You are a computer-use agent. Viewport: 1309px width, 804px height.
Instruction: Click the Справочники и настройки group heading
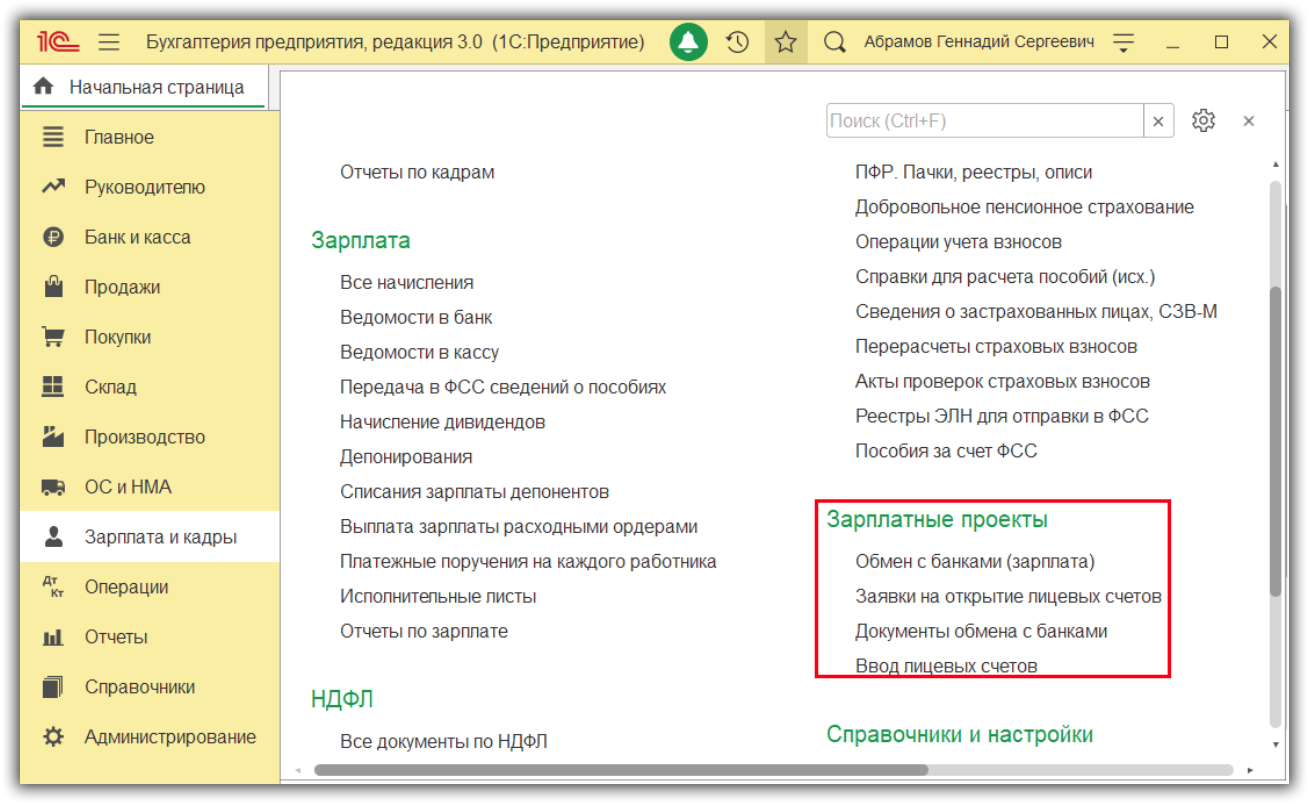click(960, 735)
